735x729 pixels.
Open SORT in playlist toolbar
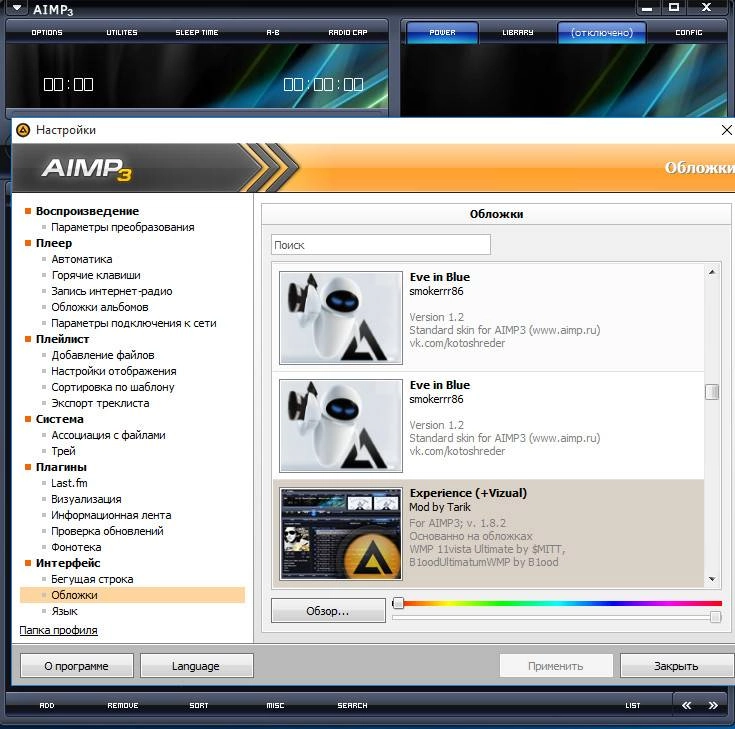(x=199, y=706)
